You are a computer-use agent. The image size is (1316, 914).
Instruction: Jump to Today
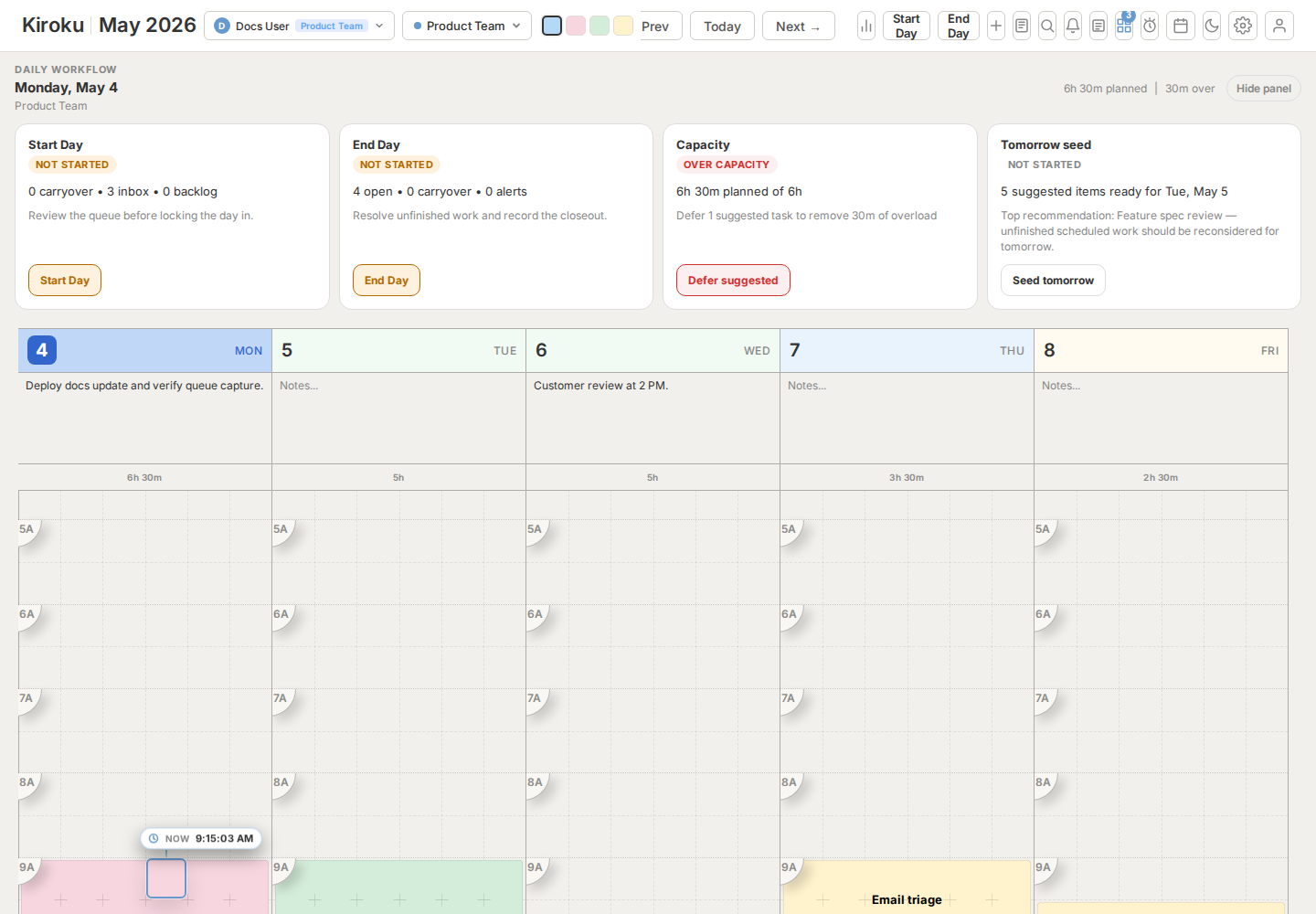tap(722, 26)
